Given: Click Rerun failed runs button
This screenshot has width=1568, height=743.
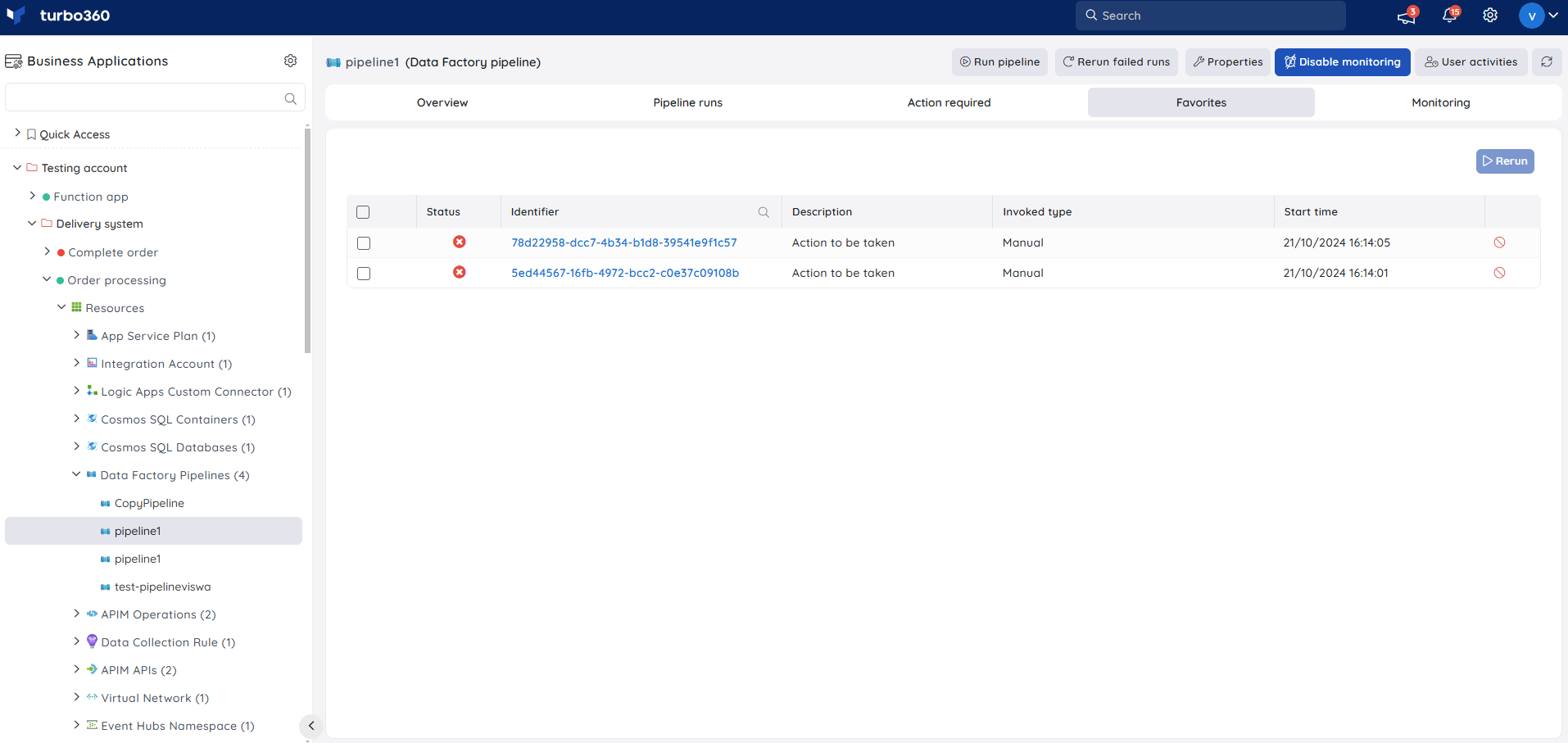Looking at the screenshot, I should pos(1117,62).
